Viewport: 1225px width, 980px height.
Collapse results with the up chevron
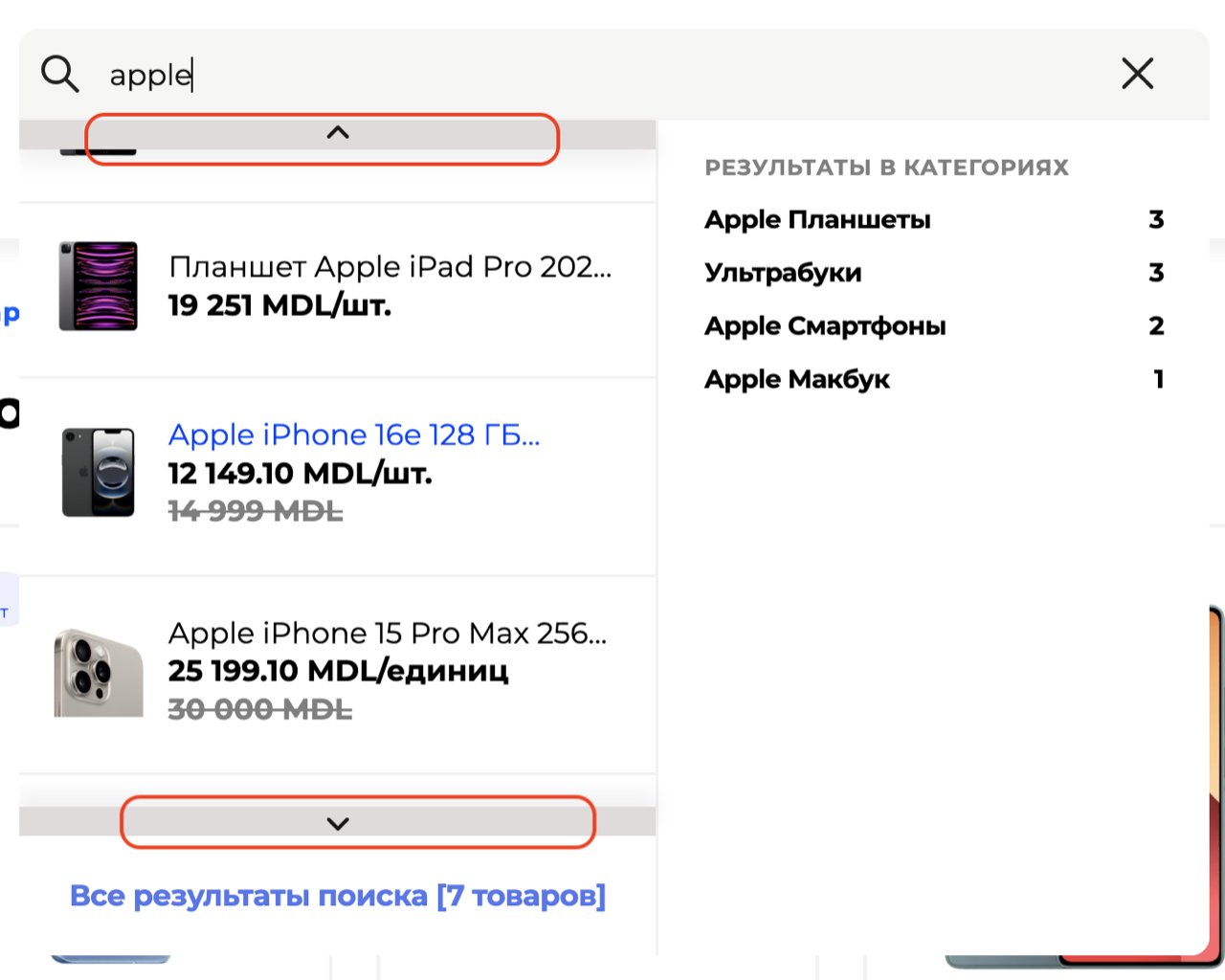(338, 134)
